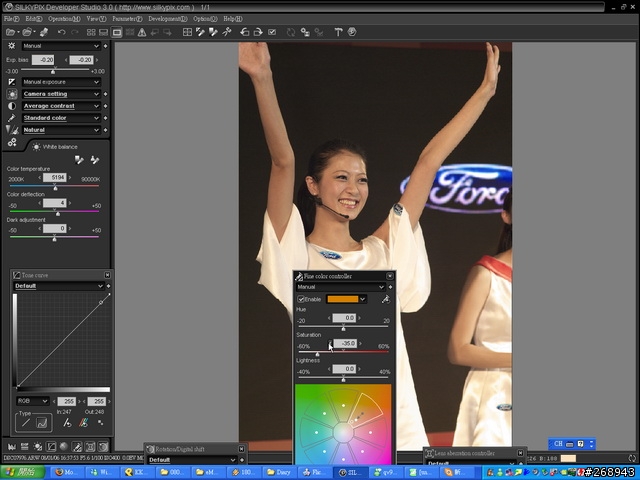Decrease hue with the left arrow

329,318
